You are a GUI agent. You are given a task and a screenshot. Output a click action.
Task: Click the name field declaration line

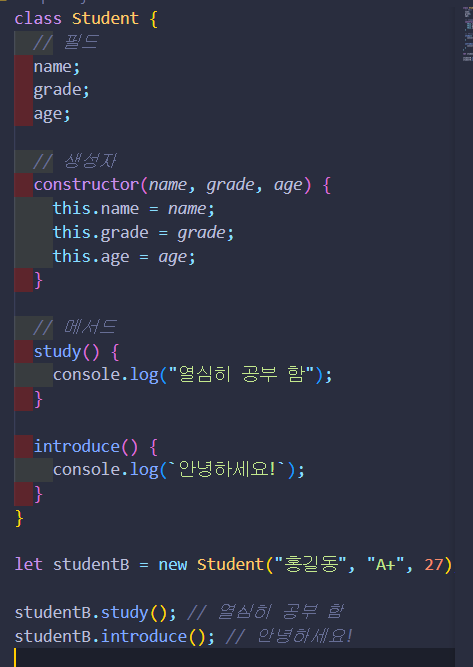pyautogui.click(x=57, y=67)
